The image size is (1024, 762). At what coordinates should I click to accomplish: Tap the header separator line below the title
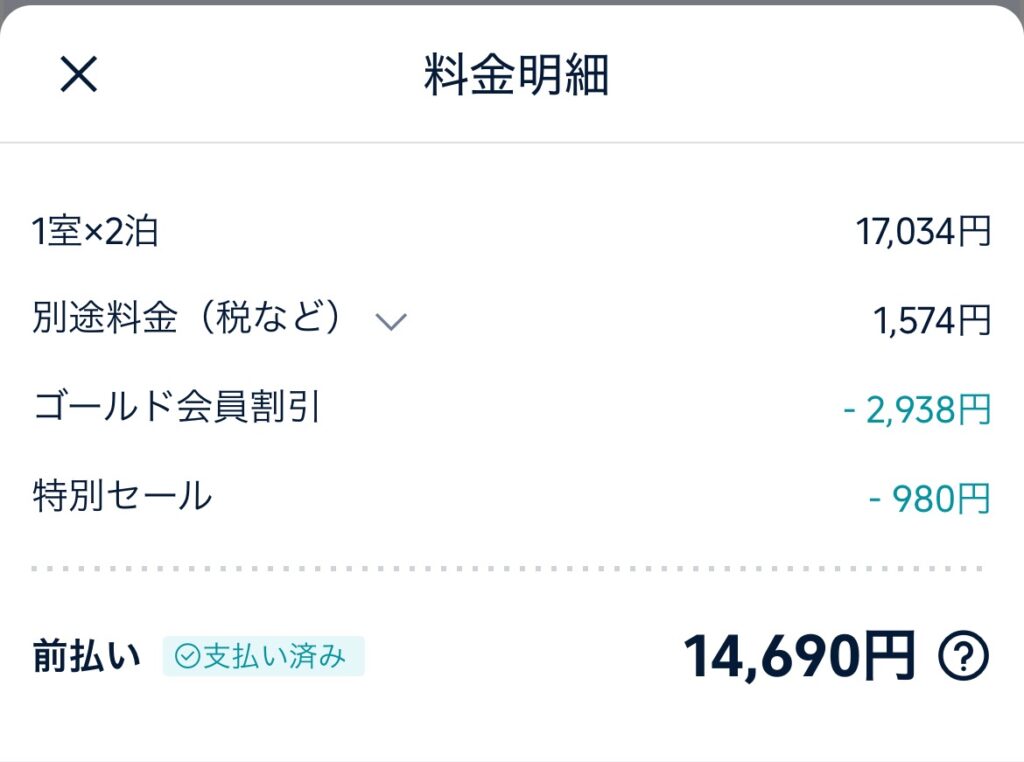click(x=512, y=142)
